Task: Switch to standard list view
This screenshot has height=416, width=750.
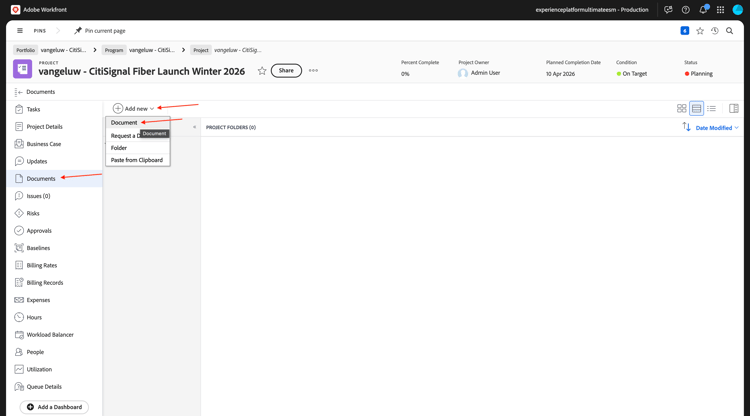Action: point(696,109)
